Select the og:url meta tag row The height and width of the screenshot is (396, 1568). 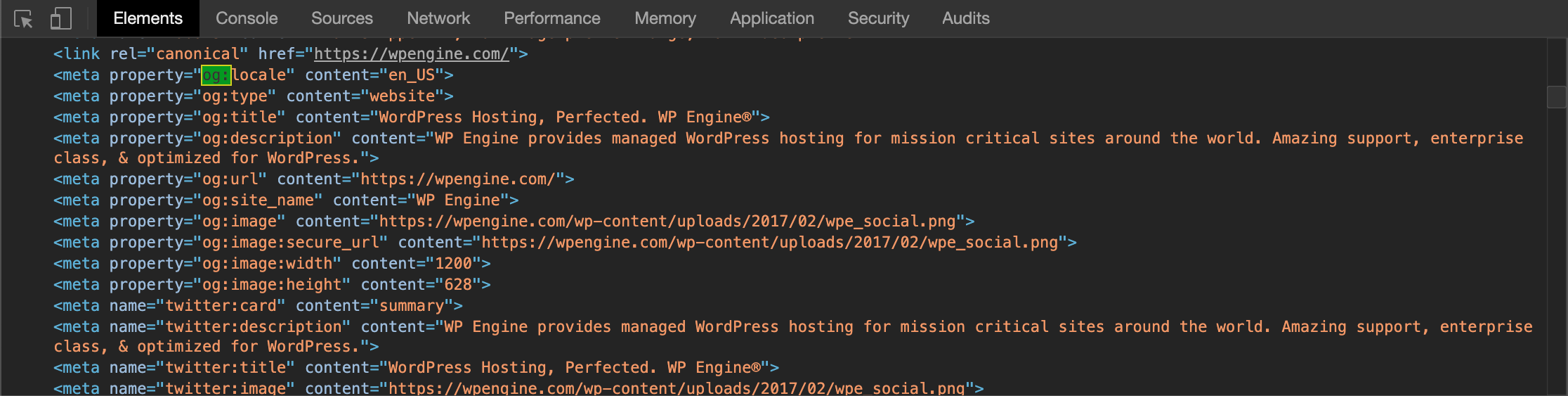(313, 179)
